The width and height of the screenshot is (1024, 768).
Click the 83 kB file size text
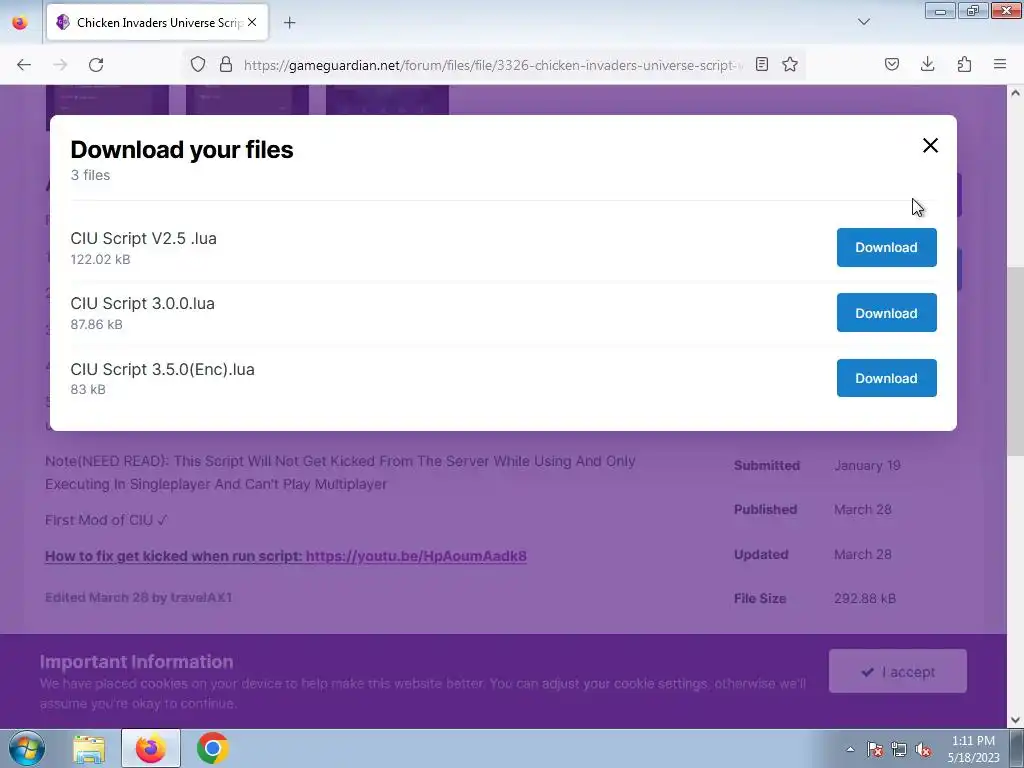click(88, 389)
